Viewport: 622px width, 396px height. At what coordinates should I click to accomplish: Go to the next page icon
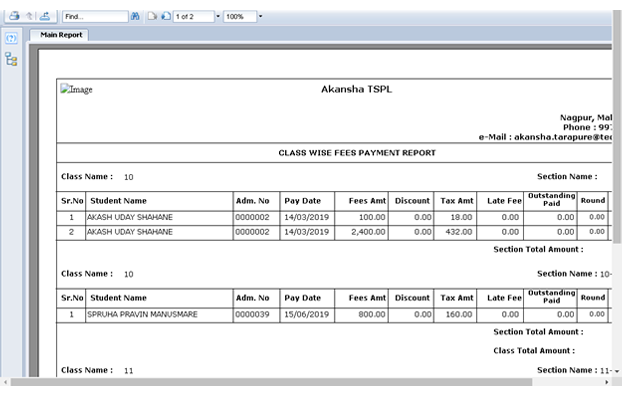point(166,16)
